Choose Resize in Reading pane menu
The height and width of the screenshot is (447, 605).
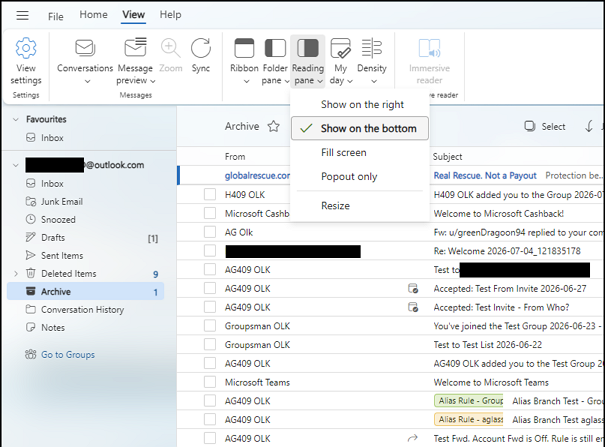pyautogui.click(x=360, y=206)
